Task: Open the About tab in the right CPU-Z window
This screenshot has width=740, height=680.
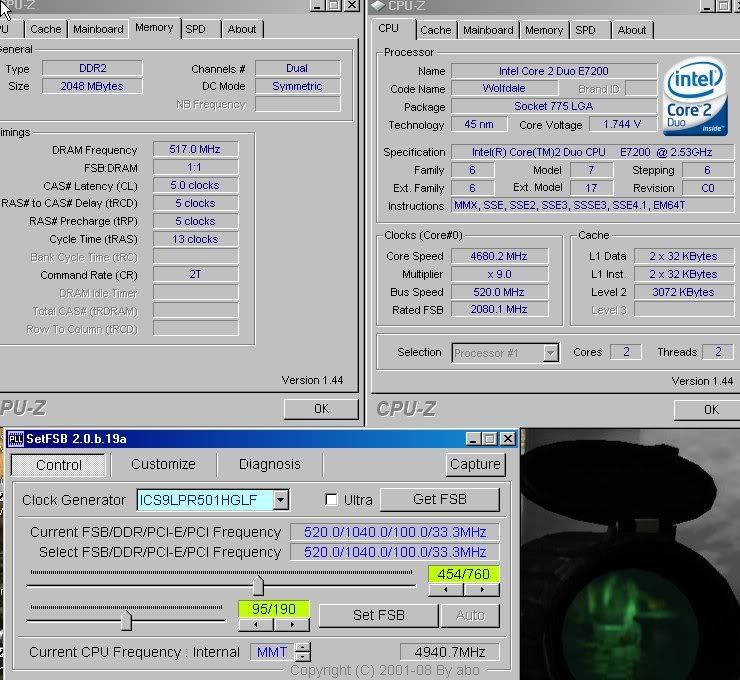Action: click(631, 30)
